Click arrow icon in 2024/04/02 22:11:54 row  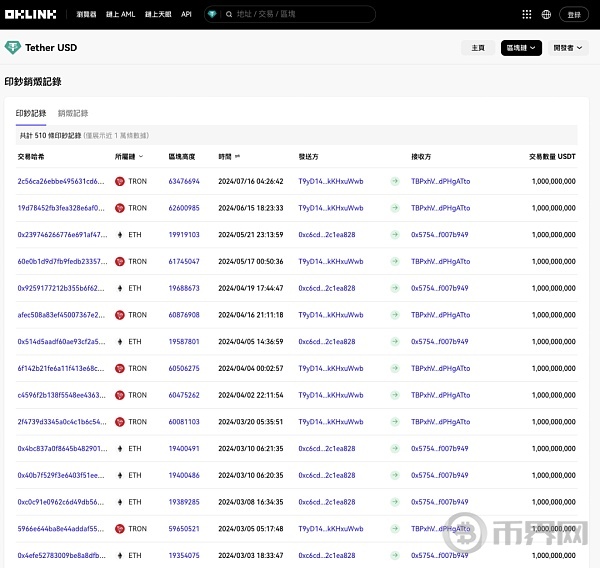pos(395,395)
